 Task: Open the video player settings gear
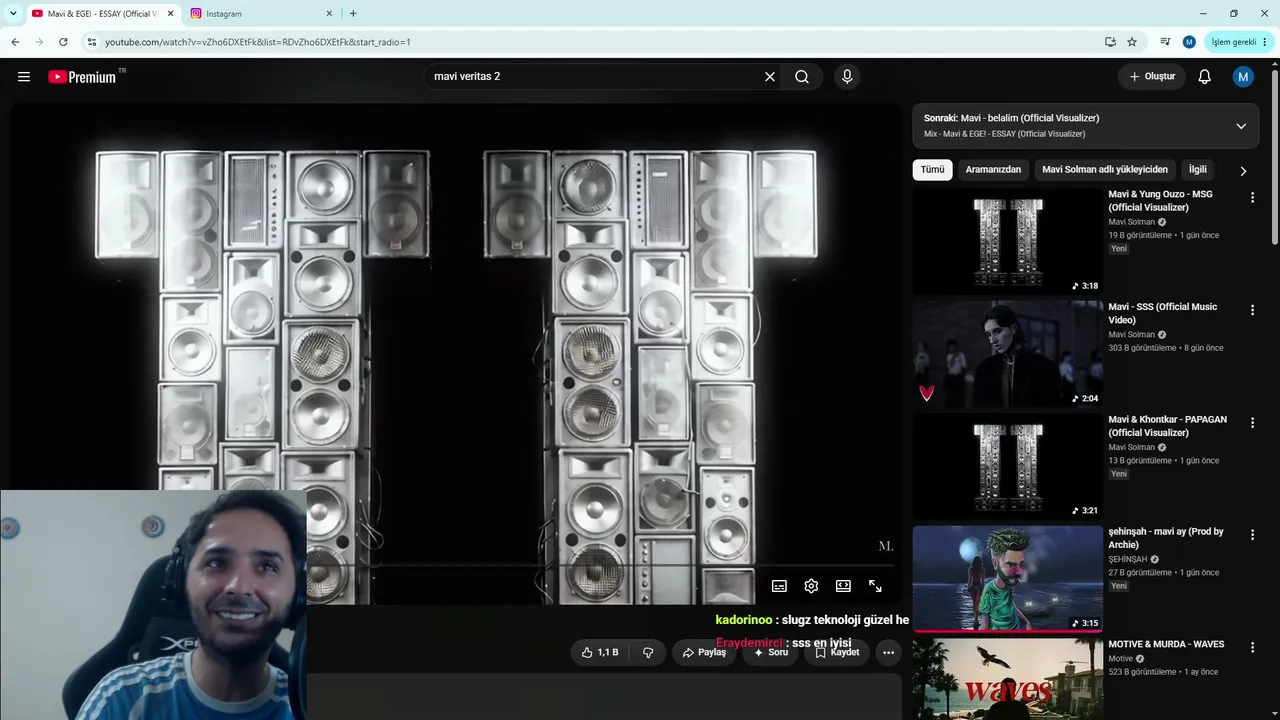[x=811, y=586]
